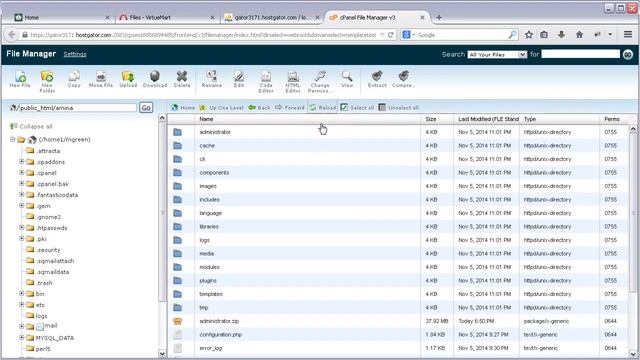Expand the .cpanel tree folder
Screen dimensions: 640x360
pos(22,173)
